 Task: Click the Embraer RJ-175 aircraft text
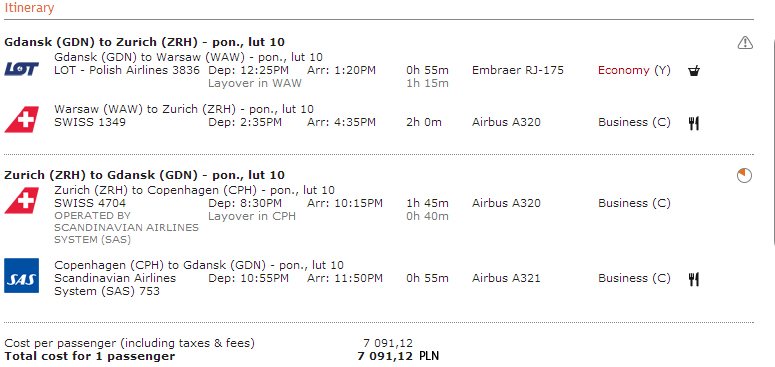pos(517,70)
